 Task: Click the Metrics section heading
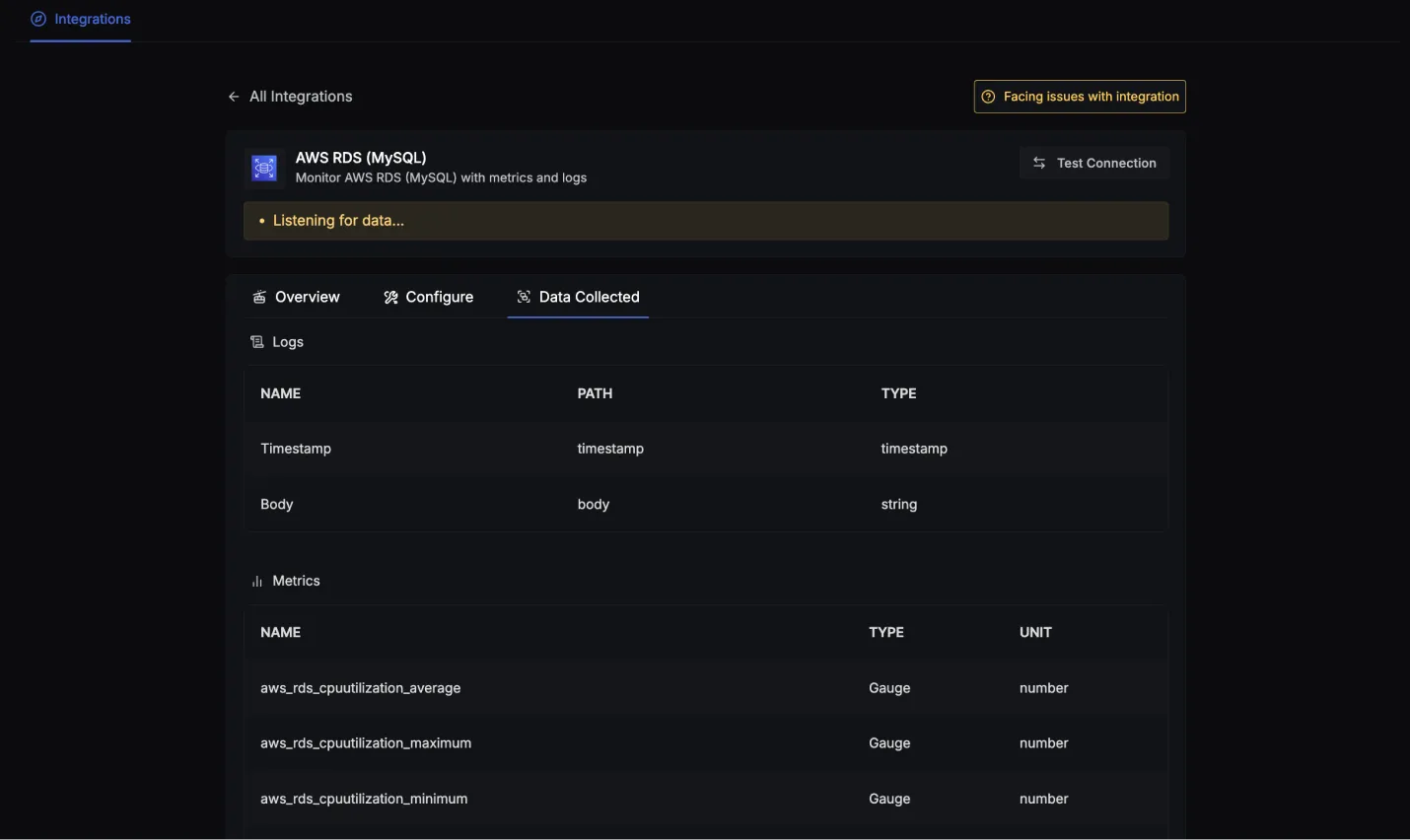(x=296, y=581)
